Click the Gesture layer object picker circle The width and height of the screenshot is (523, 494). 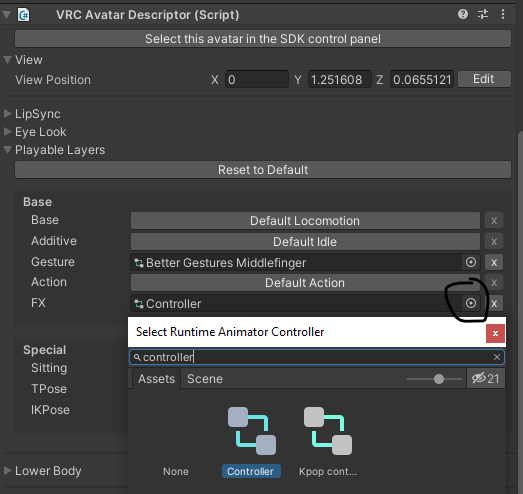click(471, 262)
